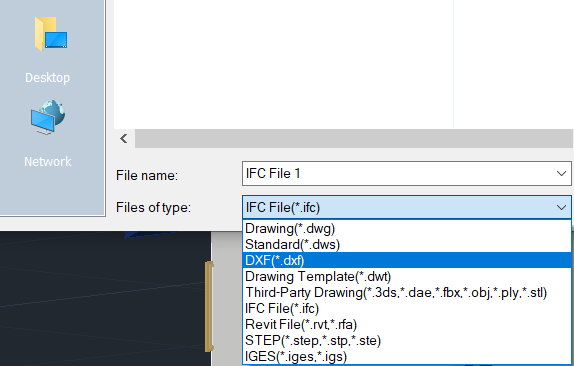Image resolution: width=574 pixels, height=366 pixels.
Task: Collapse the Files of type dropdown arrow
Action: [x=561, y=208]
